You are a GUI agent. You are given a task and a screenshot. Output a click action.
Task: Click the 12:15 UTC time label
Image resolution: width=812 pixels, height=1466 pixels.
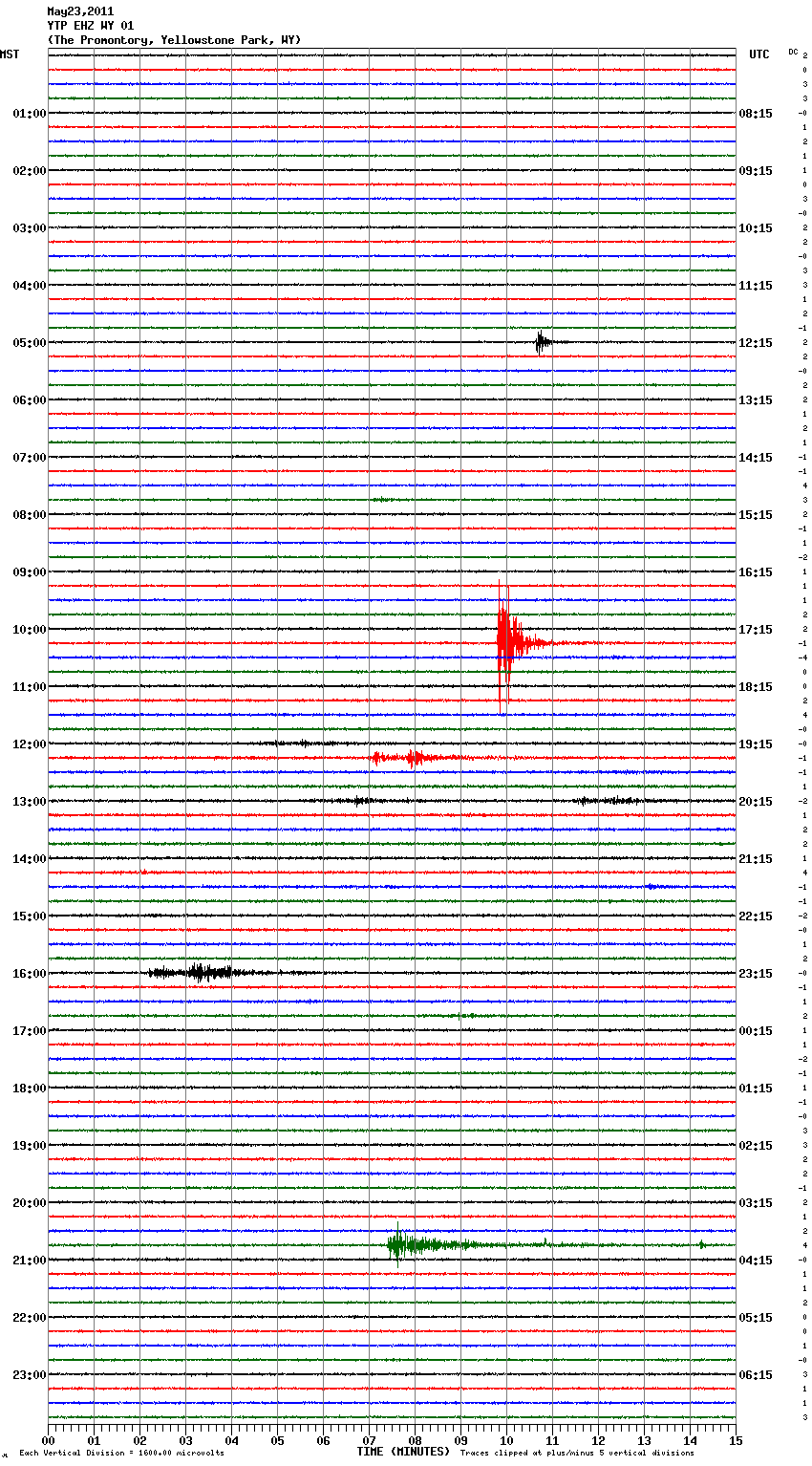(x=756, y=343)
